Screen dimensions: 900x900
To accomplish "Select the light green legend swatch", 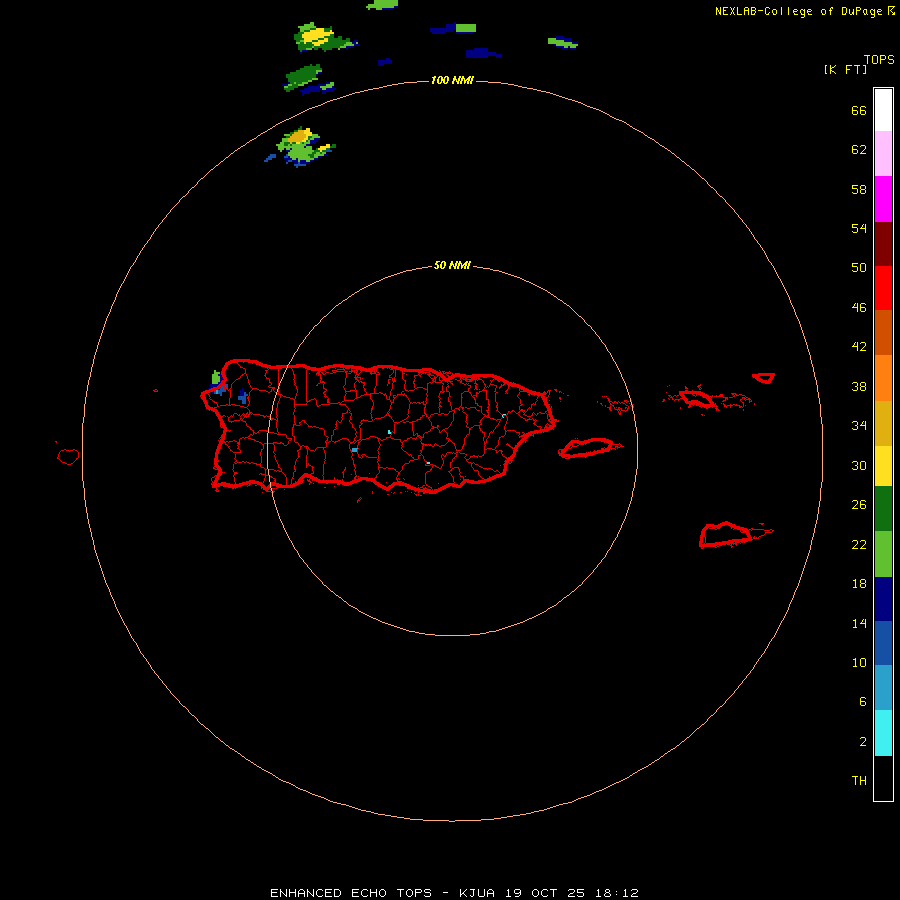I will 883,554.
